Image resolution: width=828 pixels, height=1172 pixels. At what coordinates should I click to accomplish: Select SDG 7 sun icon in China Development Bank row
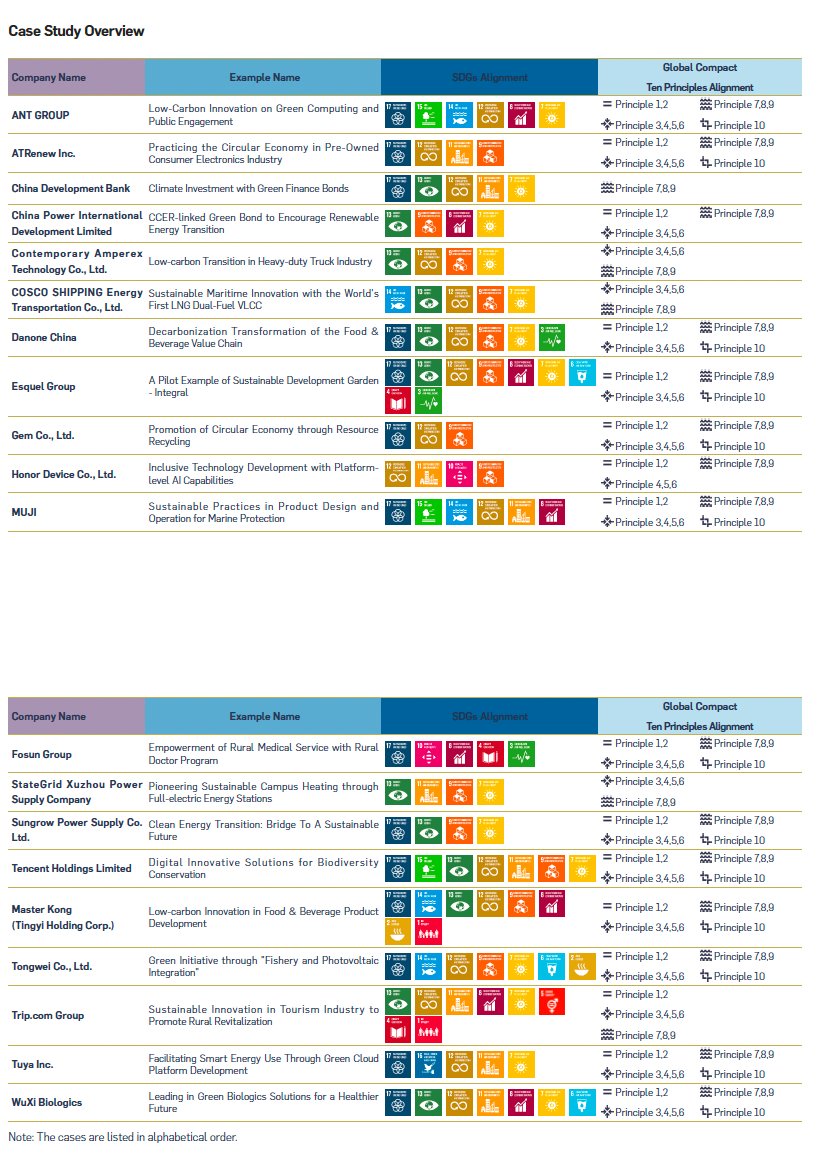[521, 188]
